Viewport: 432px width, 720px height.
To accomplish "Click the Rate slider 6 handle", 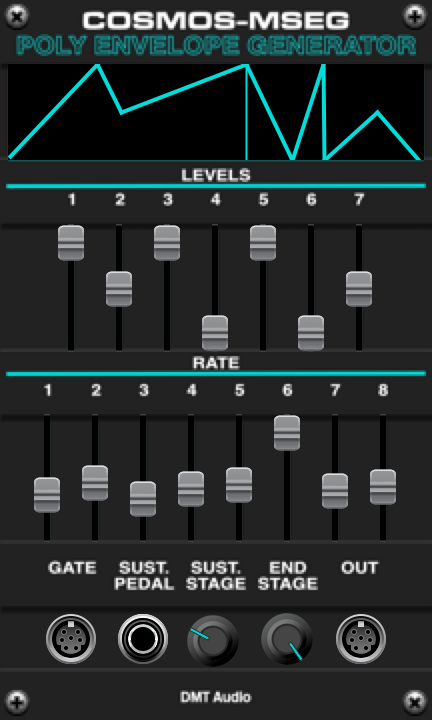I will click(287, 433).
